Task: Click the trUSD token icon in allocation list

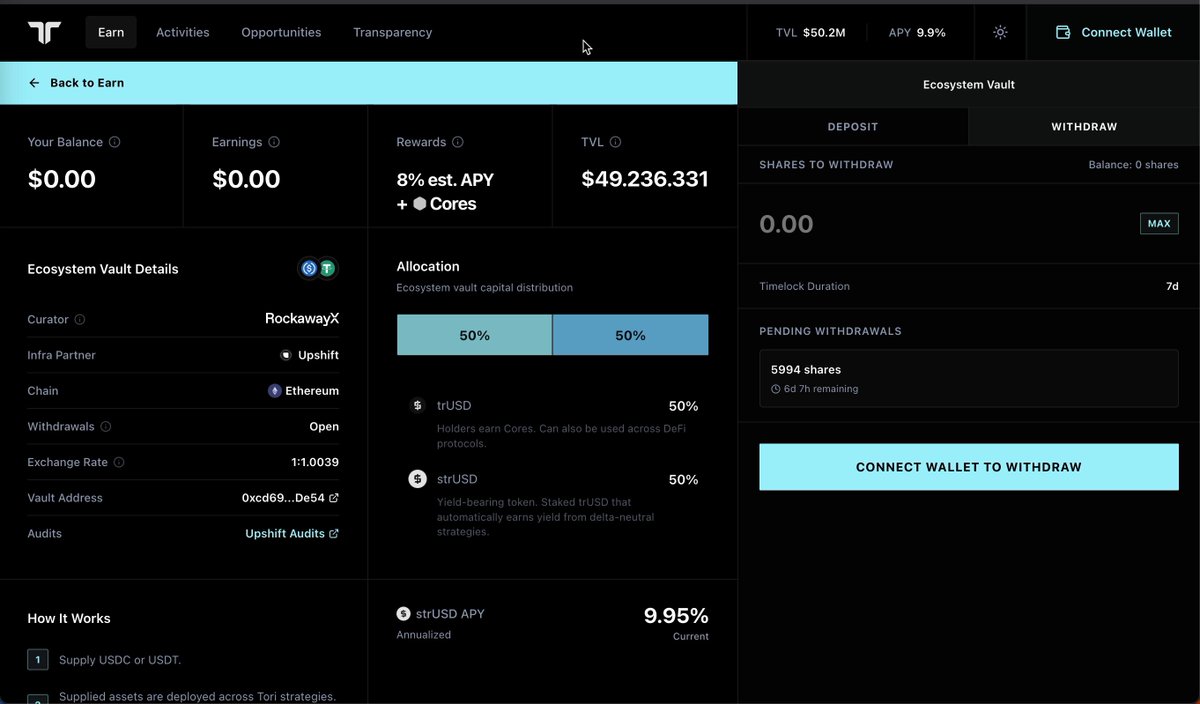Action: click(418, 406)
